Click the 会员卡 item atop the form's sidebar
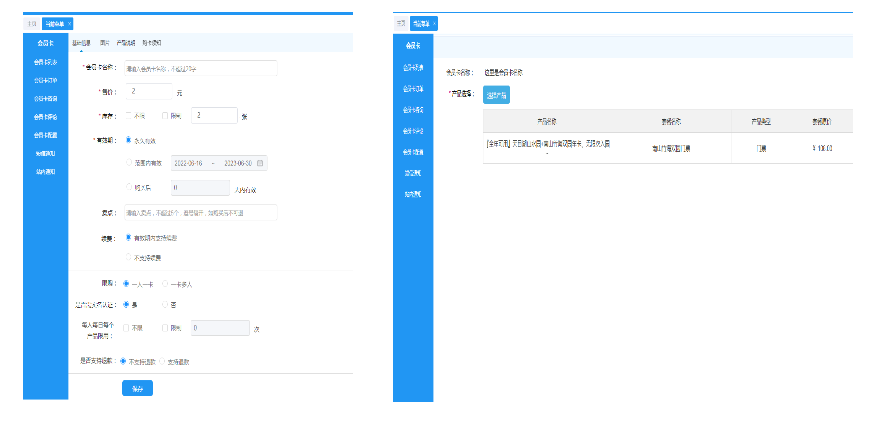This screenshot has width=880, height=435. click(x=45, y=43)
